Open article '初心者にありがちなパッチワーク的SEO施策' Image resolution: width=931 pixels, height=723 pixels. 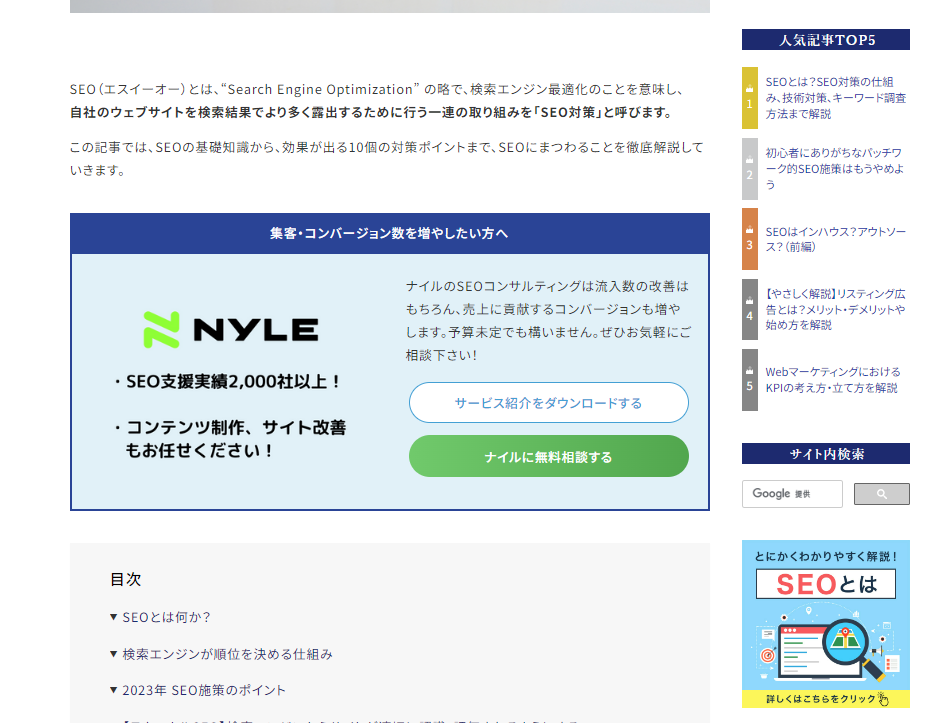[x=834, y=169]
